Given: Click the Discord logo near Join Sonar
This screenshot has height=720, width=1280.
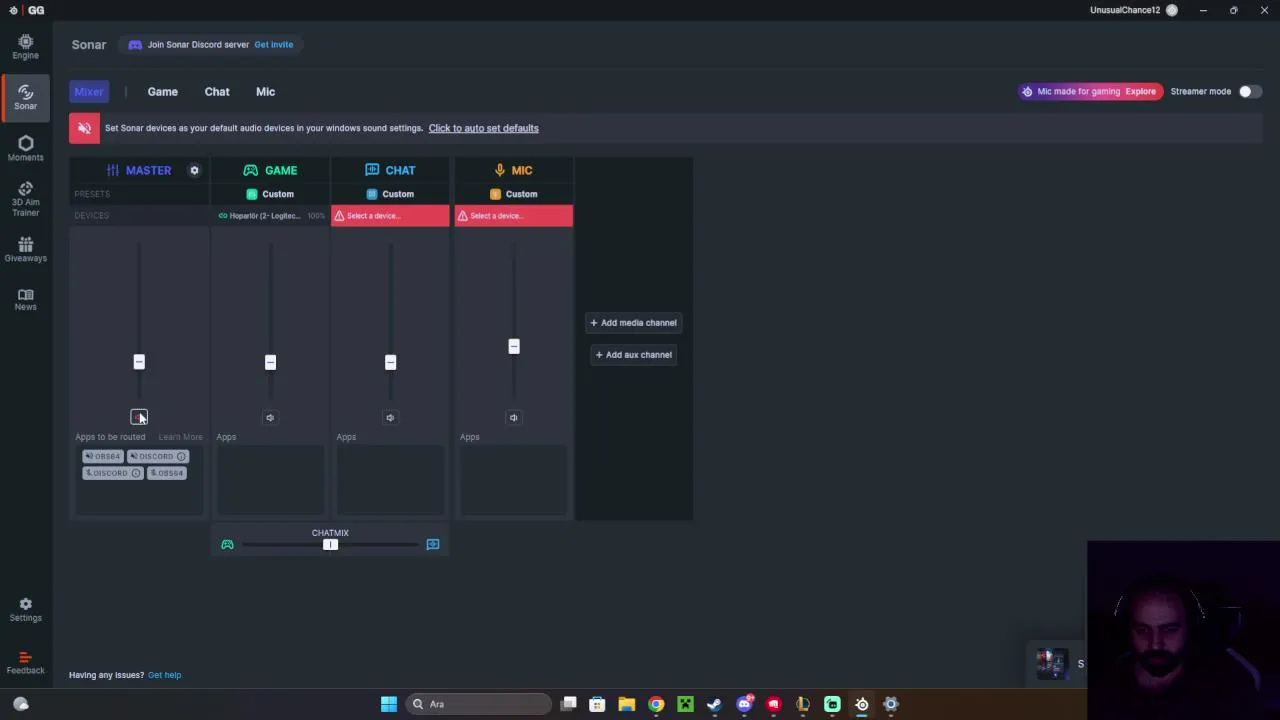Looking at the screenshot, I should pos(135,44).
